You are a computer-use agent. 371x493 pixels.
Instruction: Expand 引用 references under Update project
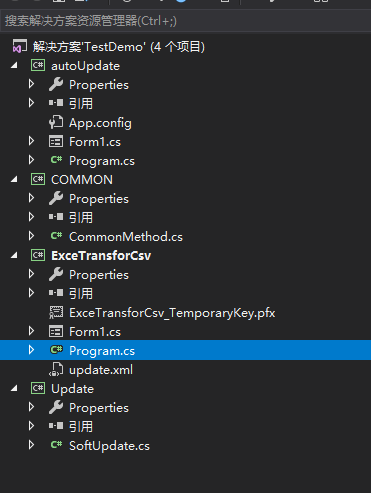tap(31, 426)
